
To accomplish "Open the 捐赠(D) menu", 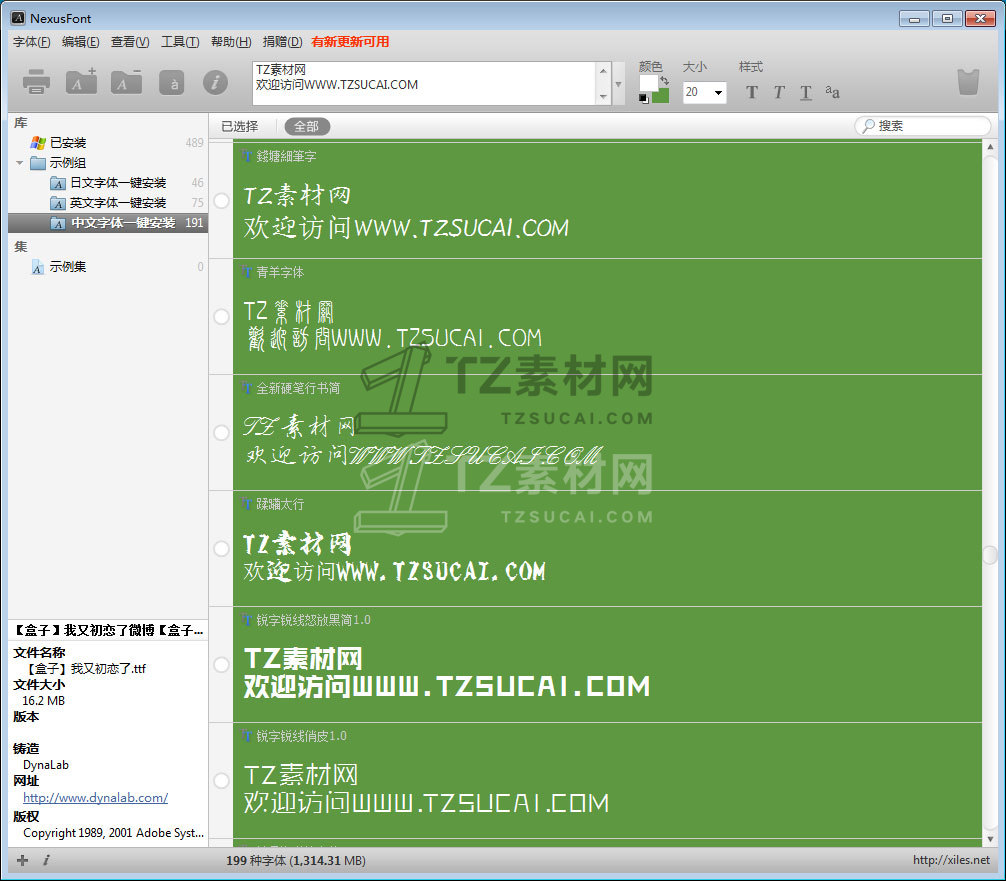I will tap(282, 42).
